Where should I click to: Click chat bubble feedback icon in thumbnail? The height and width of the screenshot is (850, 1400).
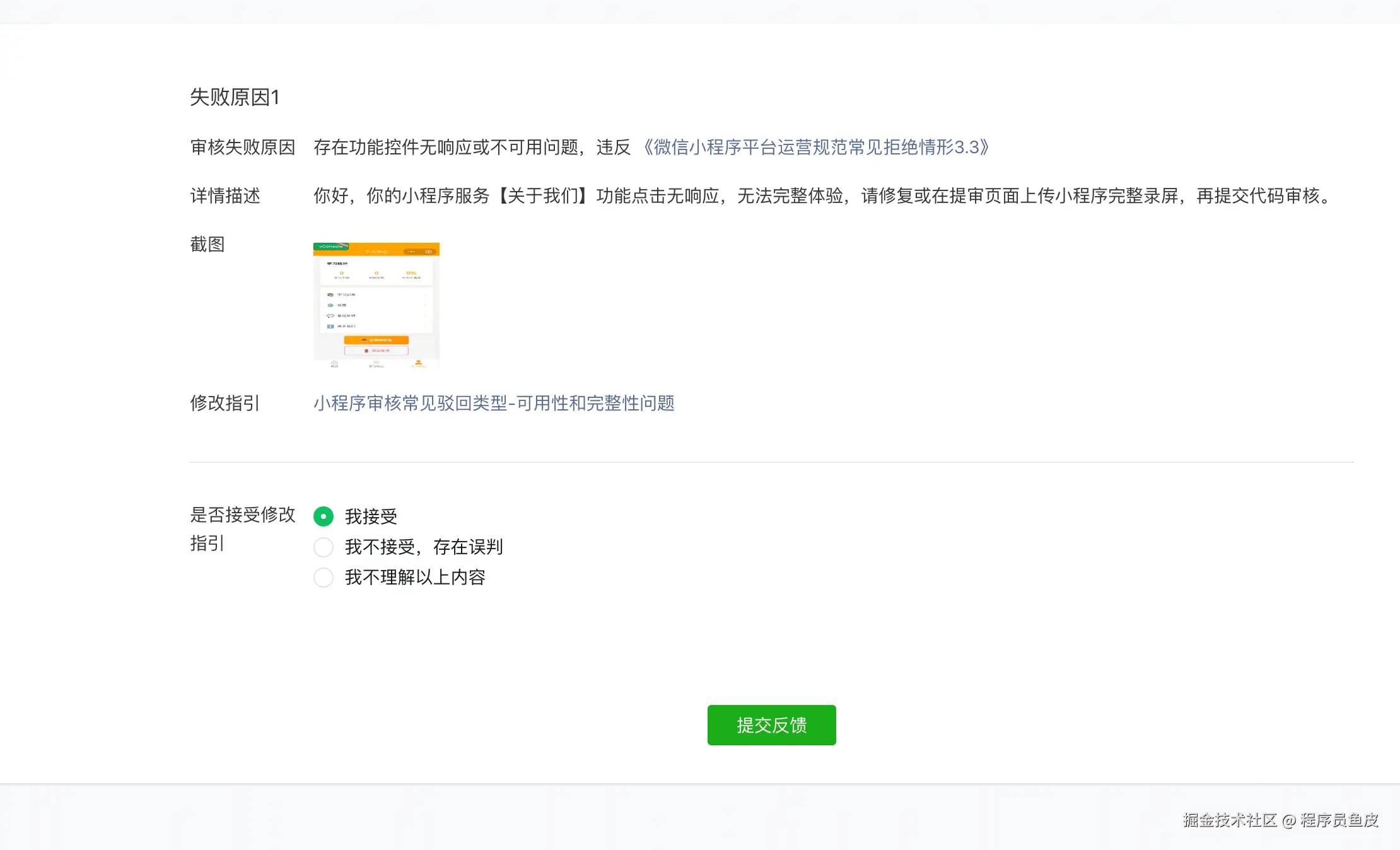(330, 316)
